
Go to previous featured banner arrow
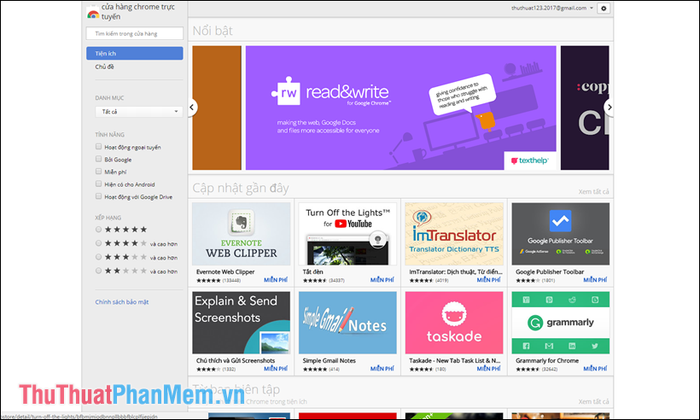point(192,107)
